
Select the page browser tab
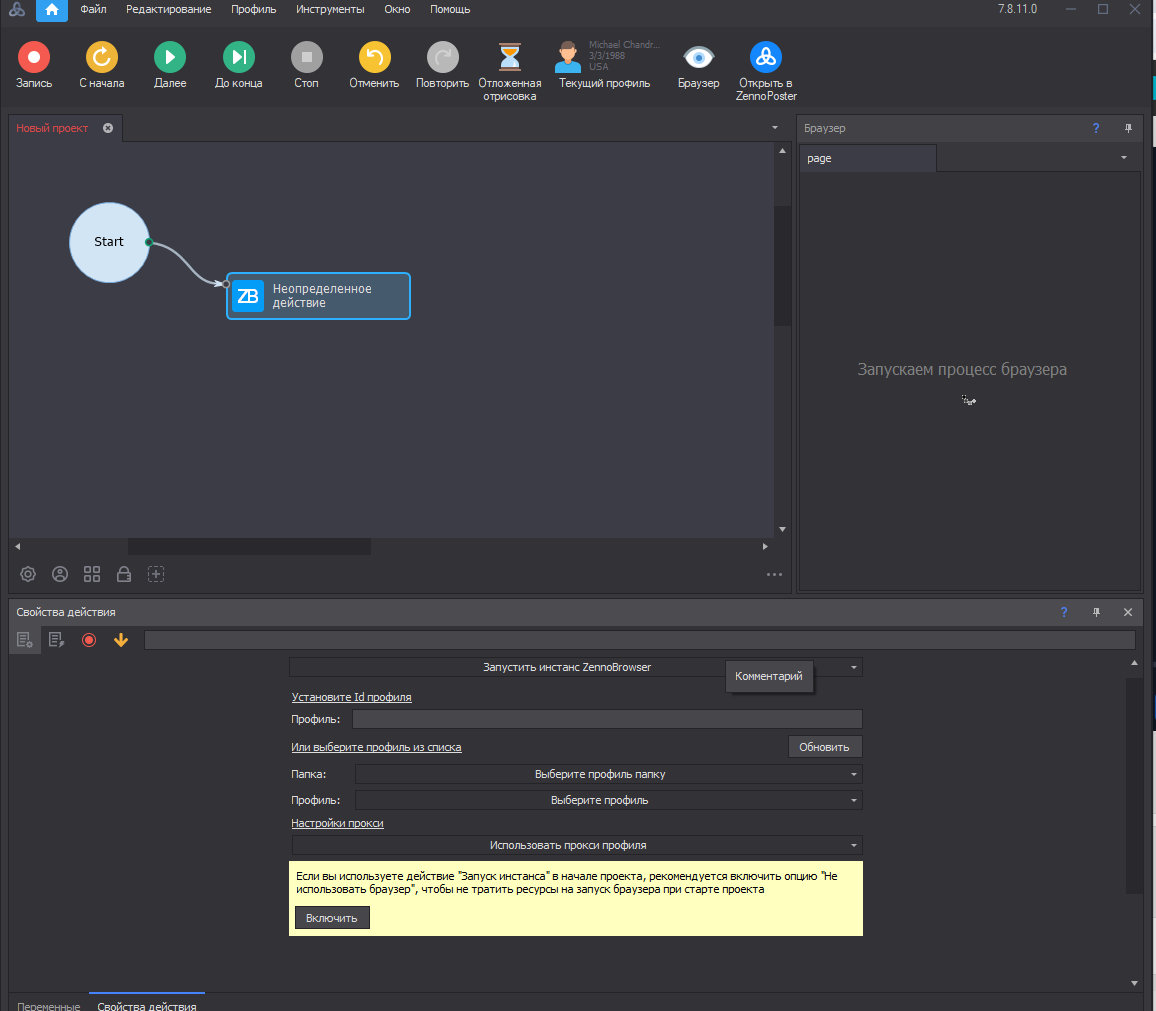point(868,159)
